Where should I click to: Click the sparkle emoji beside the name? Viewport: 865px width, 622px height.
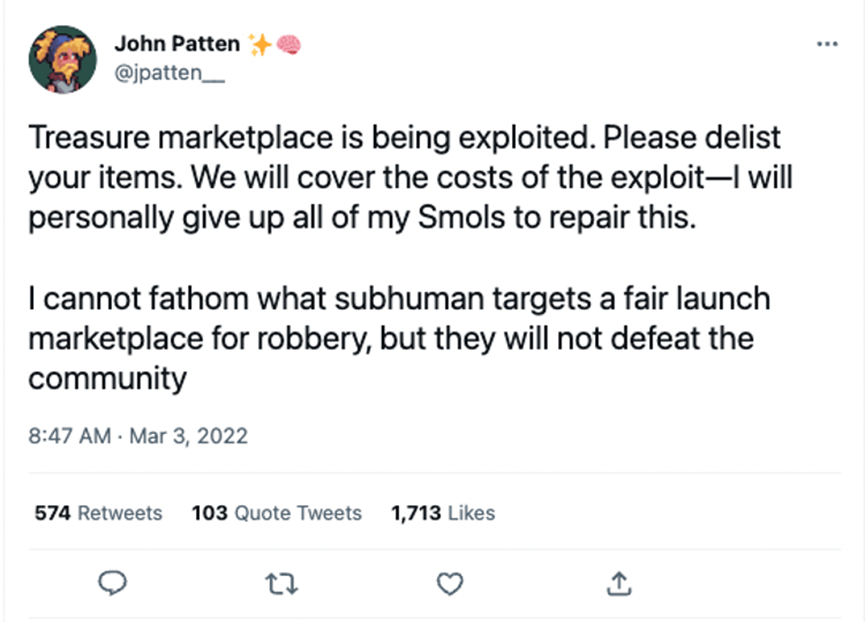point(259,43)
